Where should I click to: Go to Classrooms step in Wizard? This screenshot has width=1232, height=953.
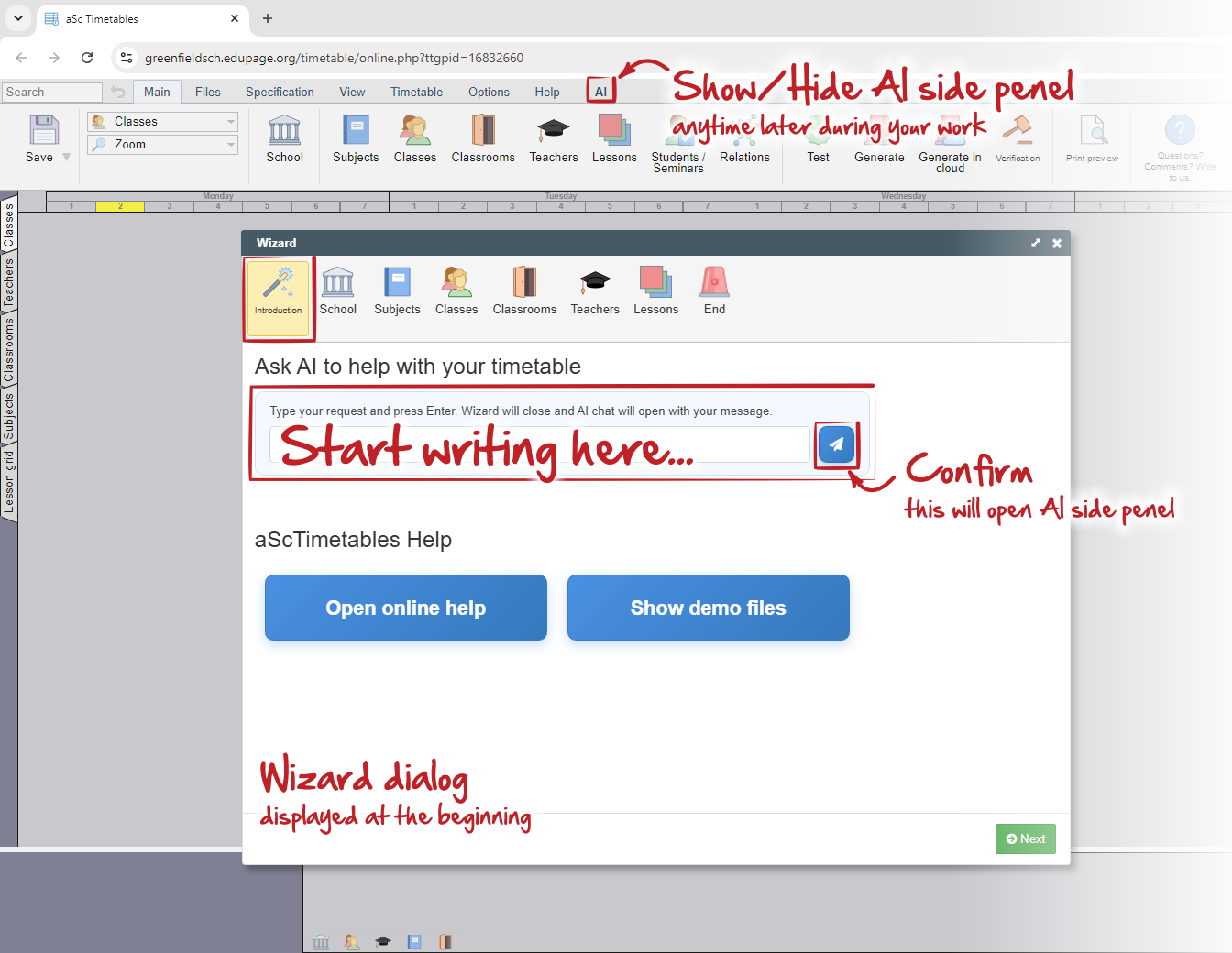(524, 291)
